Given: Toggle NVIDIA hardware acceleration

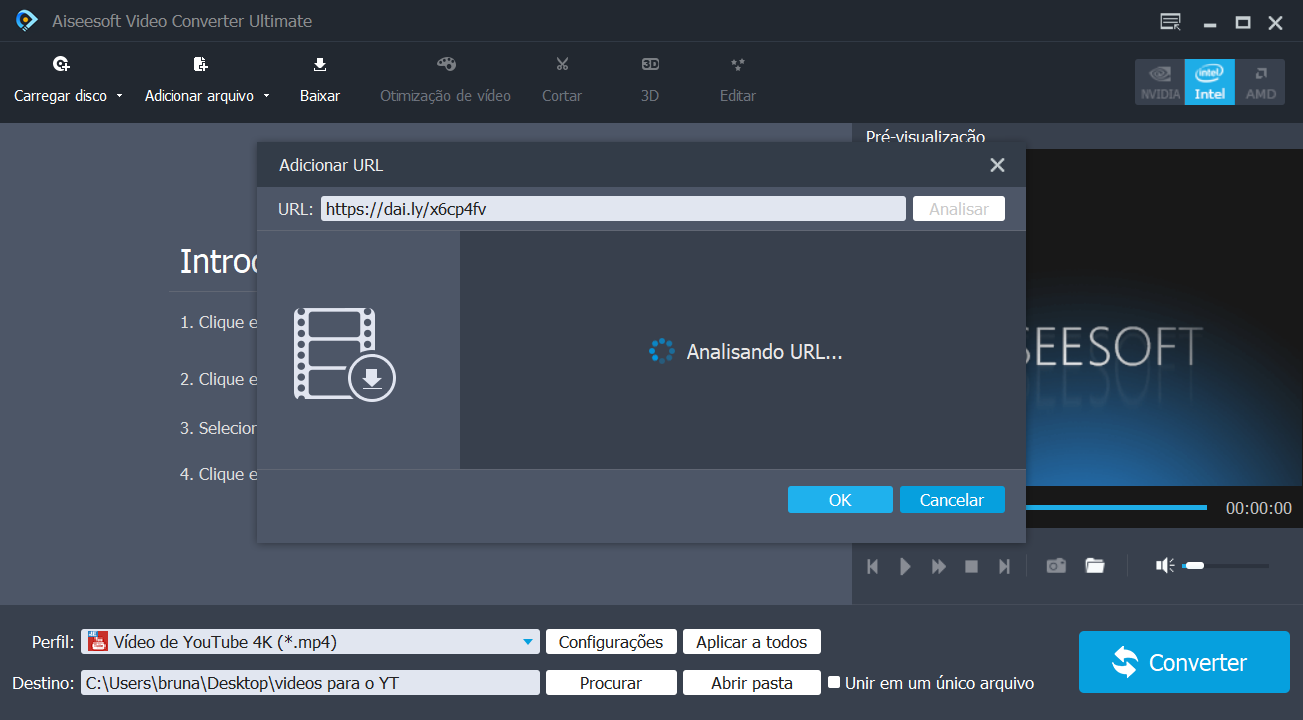Looking at the screenshot, I should [1160, 82].
